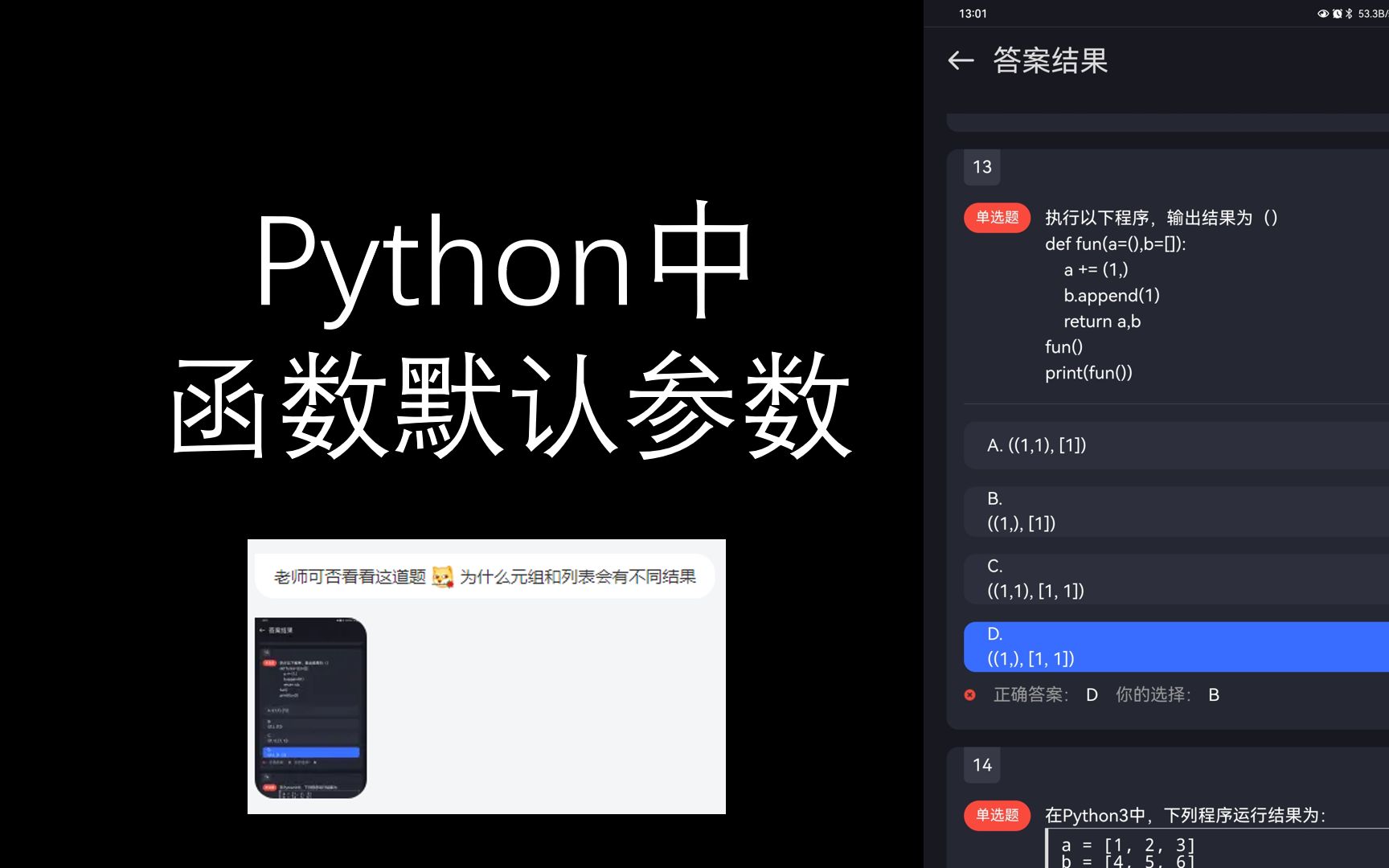Click question number 13 badge
Image resolution: width=1389 pixels, height=868 pixels.
click(982, 167)
